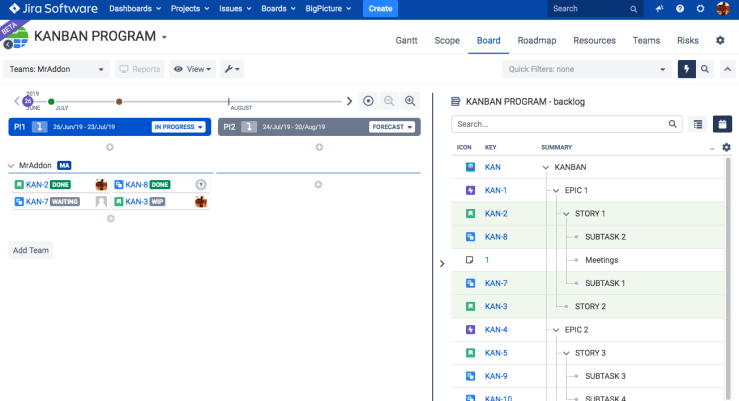
Task: Zoom in on the timeline
Action: coord(410,101)
